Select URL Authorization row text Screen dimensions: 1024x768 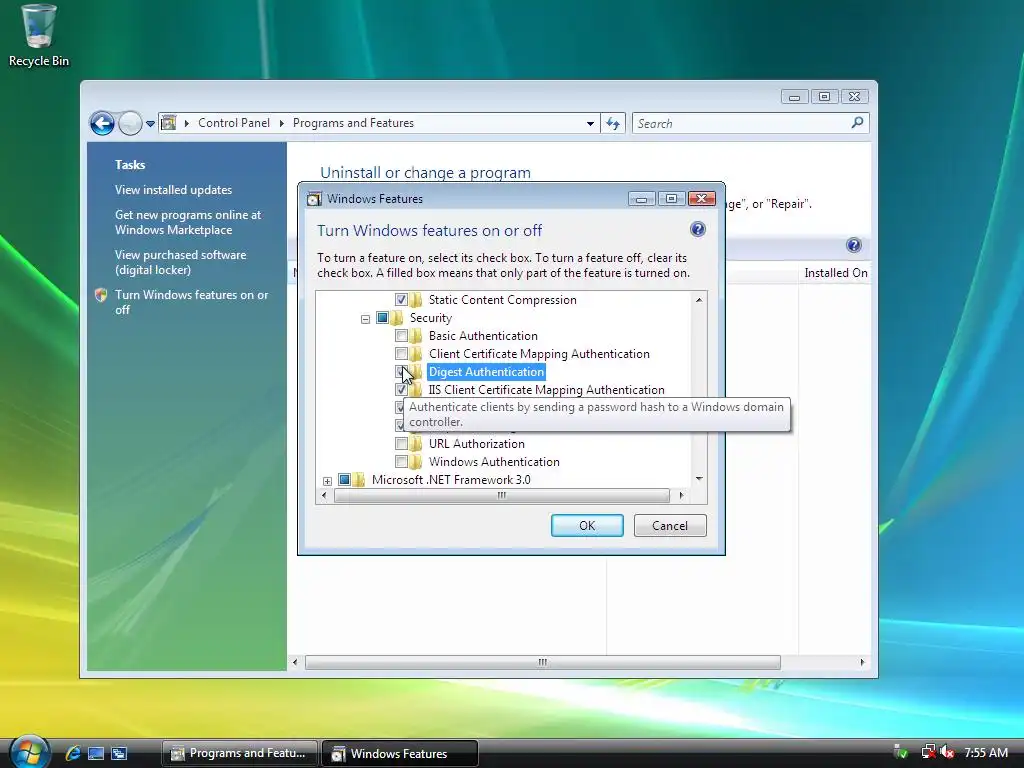[476, 444]
